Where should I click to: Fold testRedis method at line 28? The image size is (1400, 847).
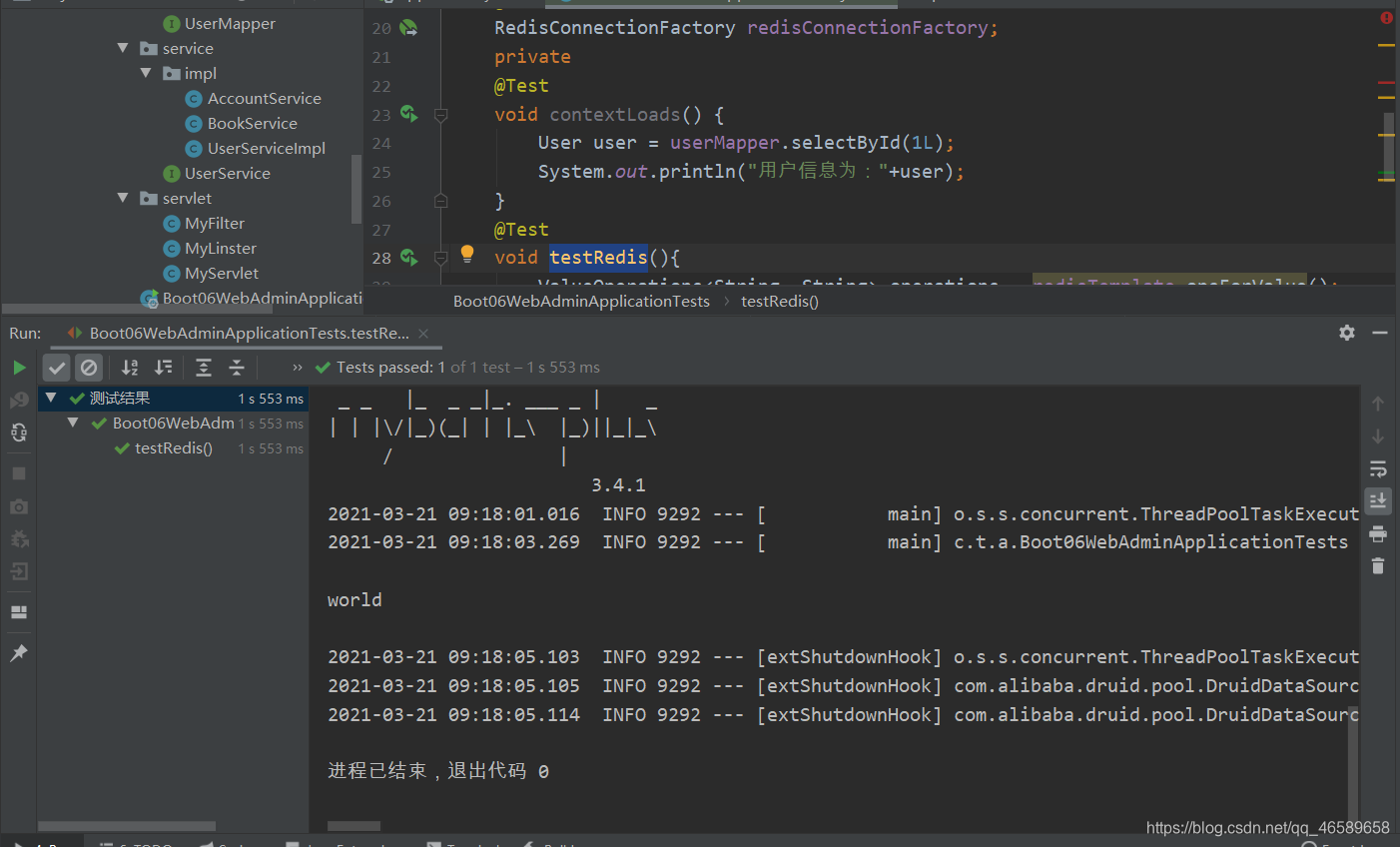click(x=441, y=258)
